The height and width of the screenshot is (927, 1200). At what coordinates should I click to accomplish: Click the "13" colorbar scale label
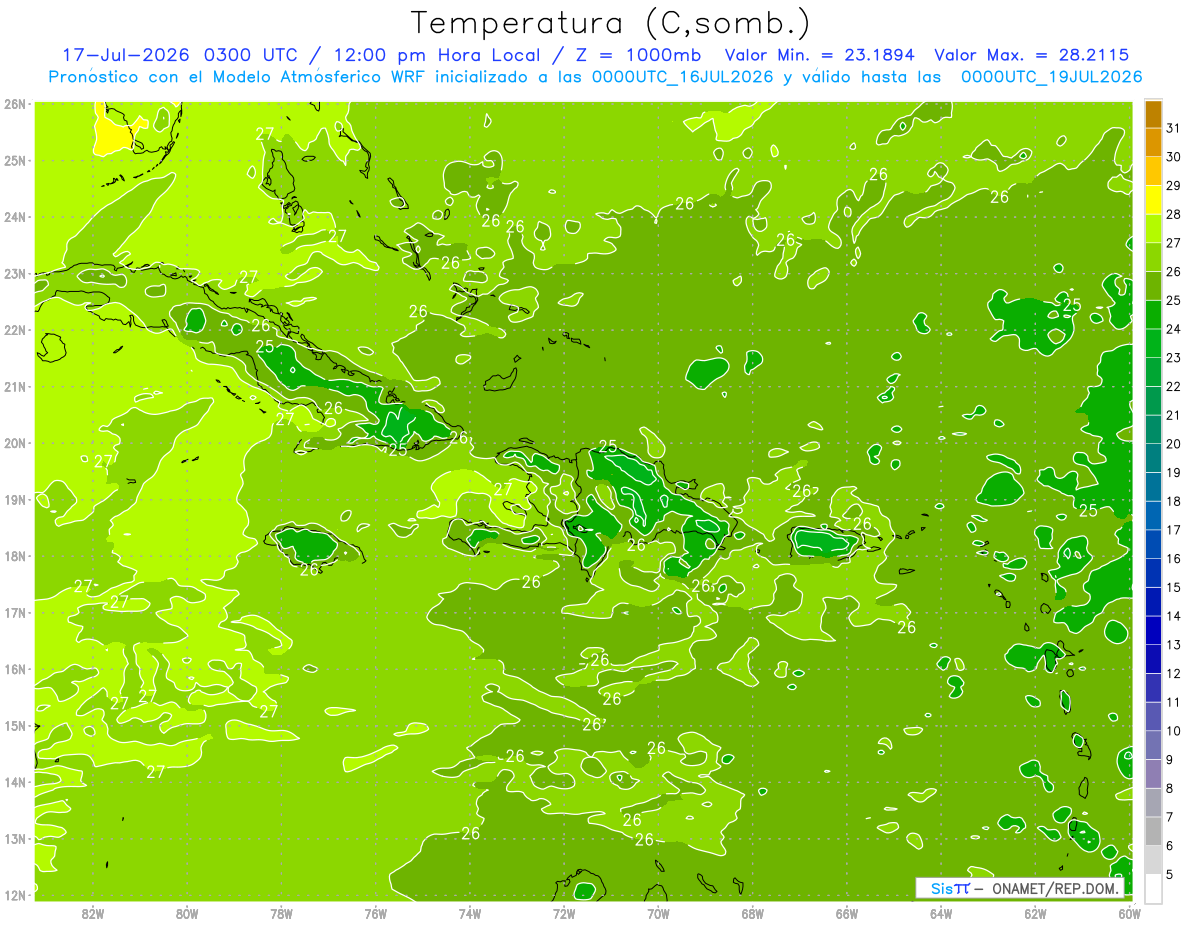click(1174, 645)
